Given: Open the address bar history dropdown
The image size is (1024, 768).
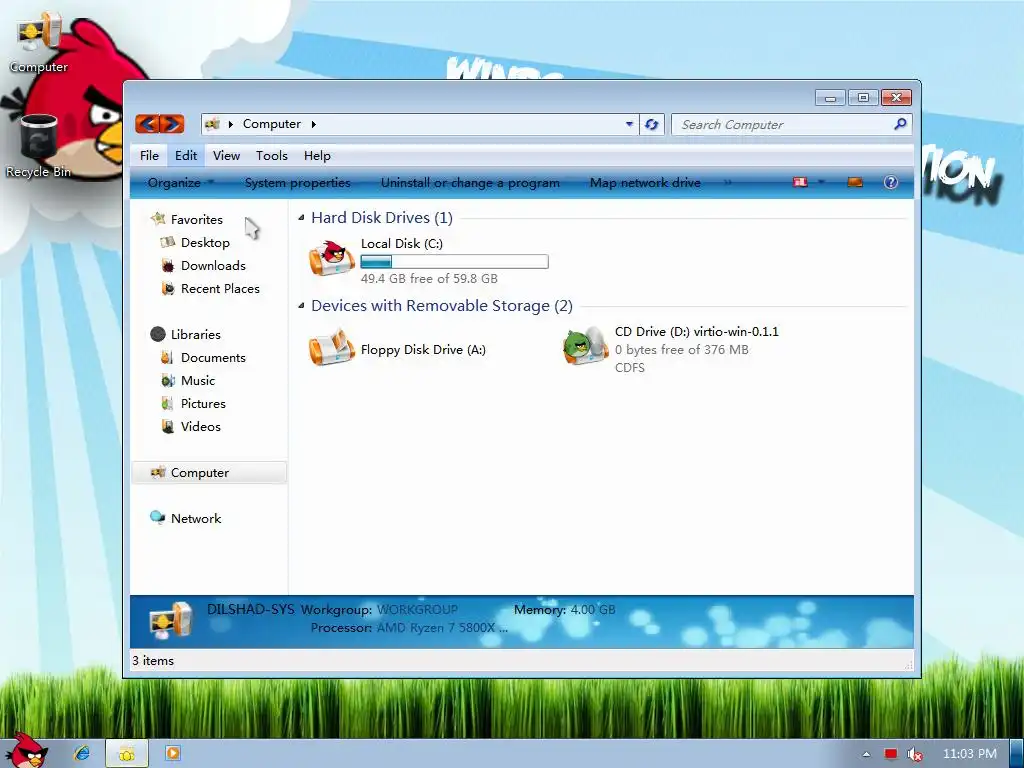Looking at the screenshot, I should point(629,124).
